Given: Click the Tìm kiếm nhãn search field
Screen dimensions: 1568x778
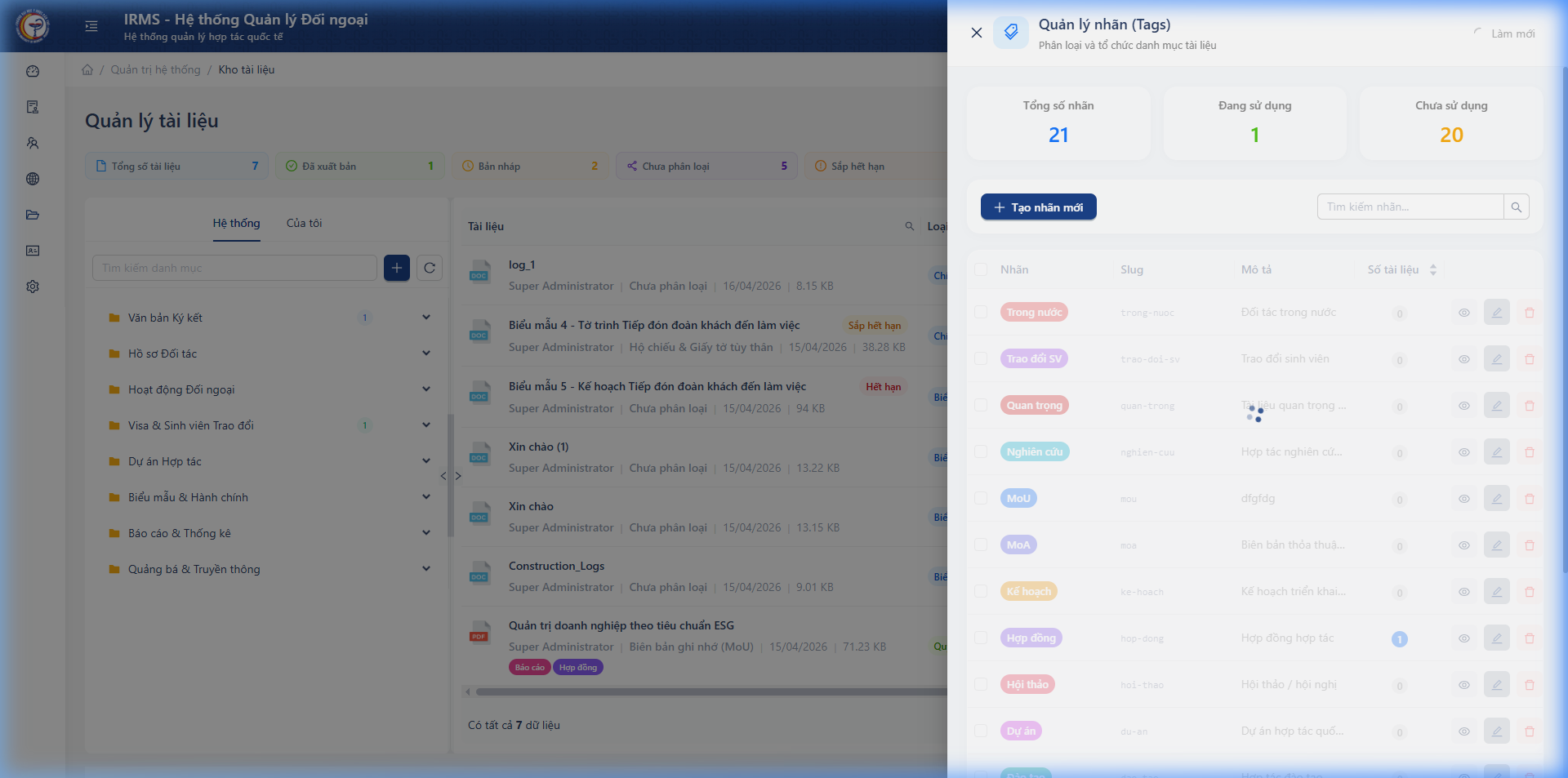Looking at the screenshot, I should (1410, 207).
